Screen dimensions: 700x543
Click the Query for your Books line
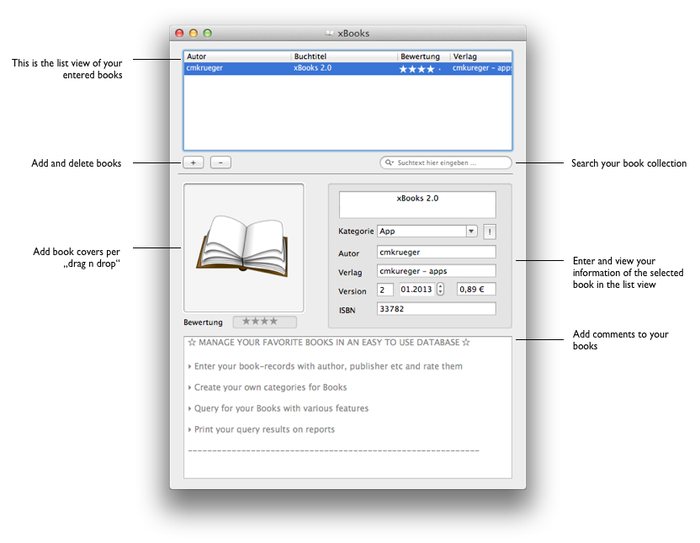click(278, 408)
